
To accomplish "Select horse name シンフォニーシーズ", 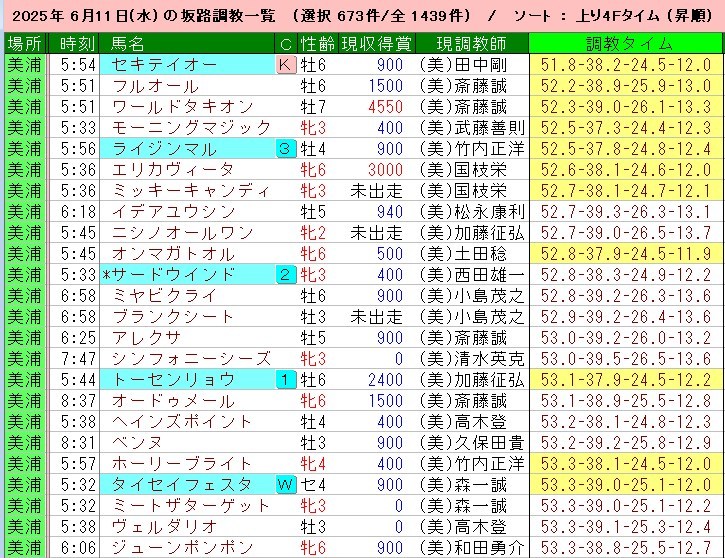I will point(191,359).
